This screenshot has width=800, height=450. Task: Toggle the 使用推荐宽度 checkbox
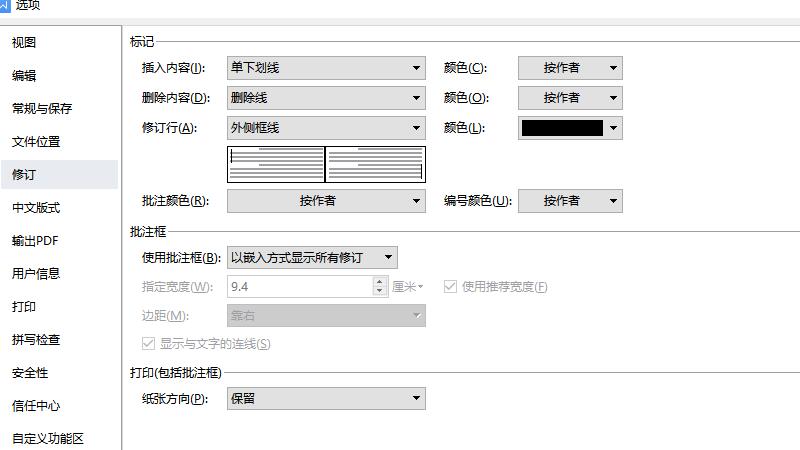(450, 287)
